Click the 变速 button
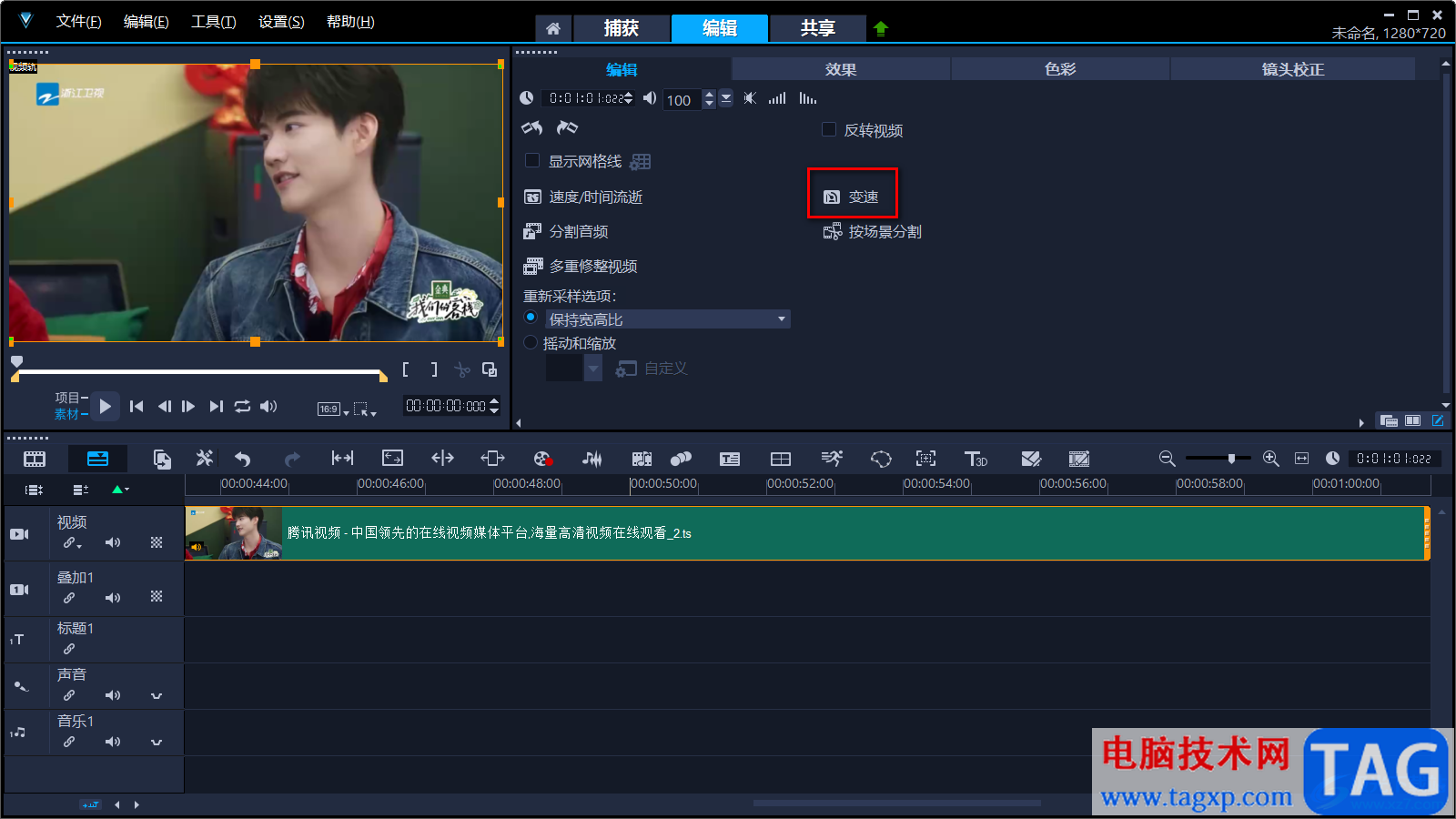1456x819 pixels. coord(852,197)
